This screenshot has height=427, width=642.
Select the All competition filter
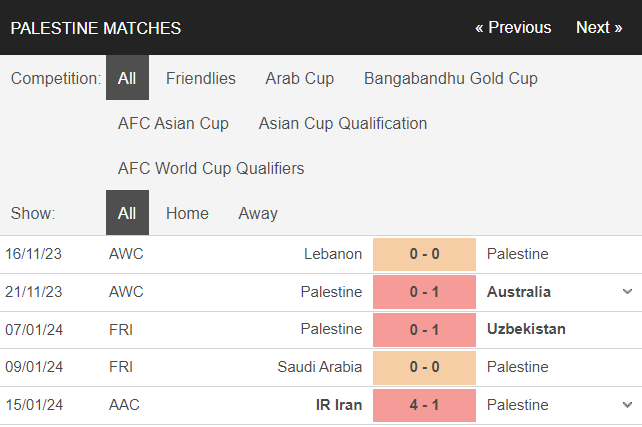click(x=127, y=78)
